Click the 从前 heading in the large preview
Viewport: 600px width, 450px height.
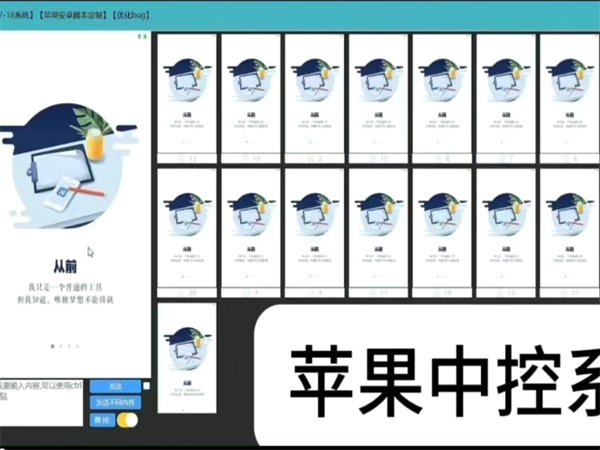pos(65,266)
